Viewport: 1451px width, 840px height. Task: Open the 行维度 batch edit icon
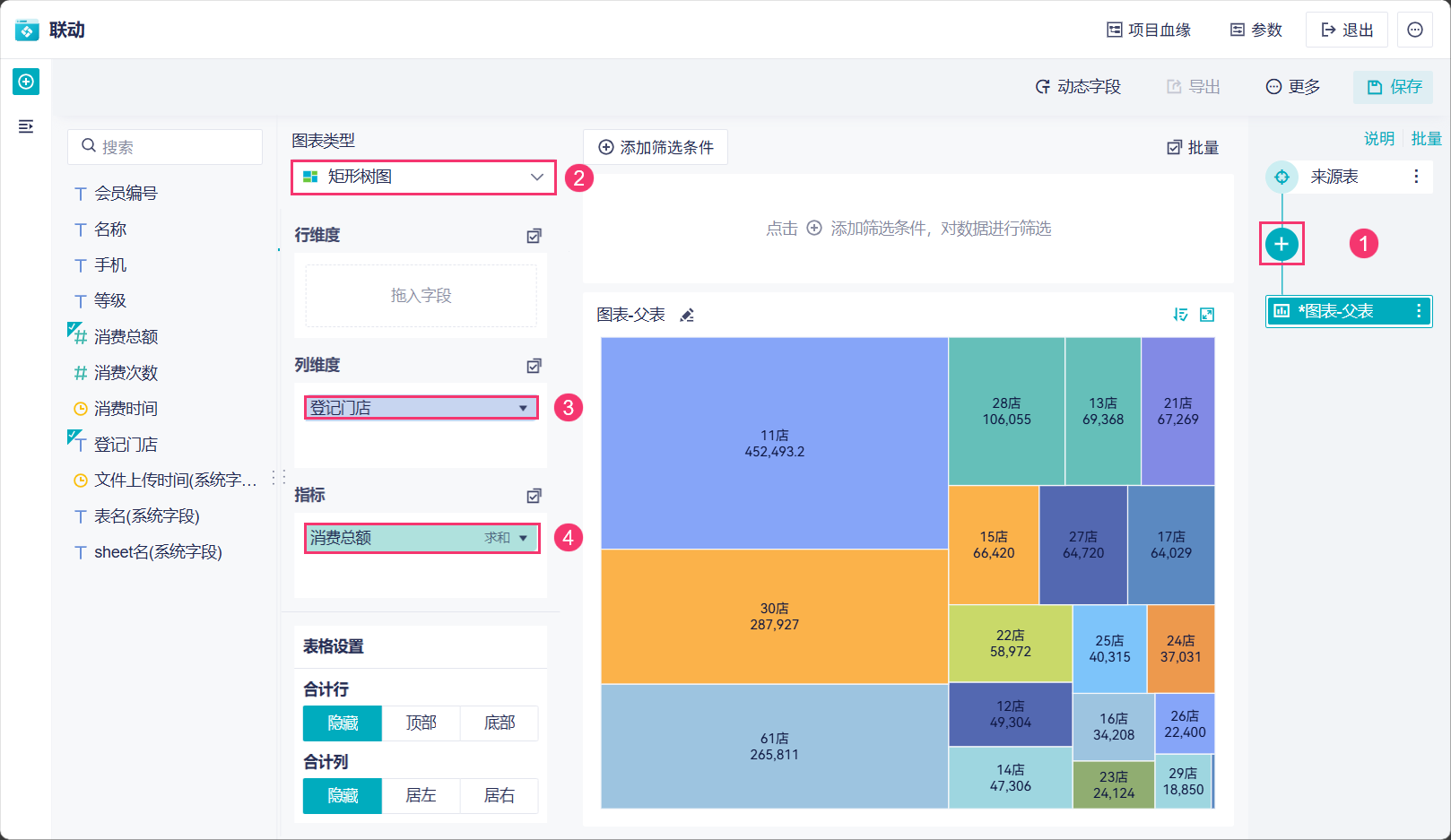point(534,236)
